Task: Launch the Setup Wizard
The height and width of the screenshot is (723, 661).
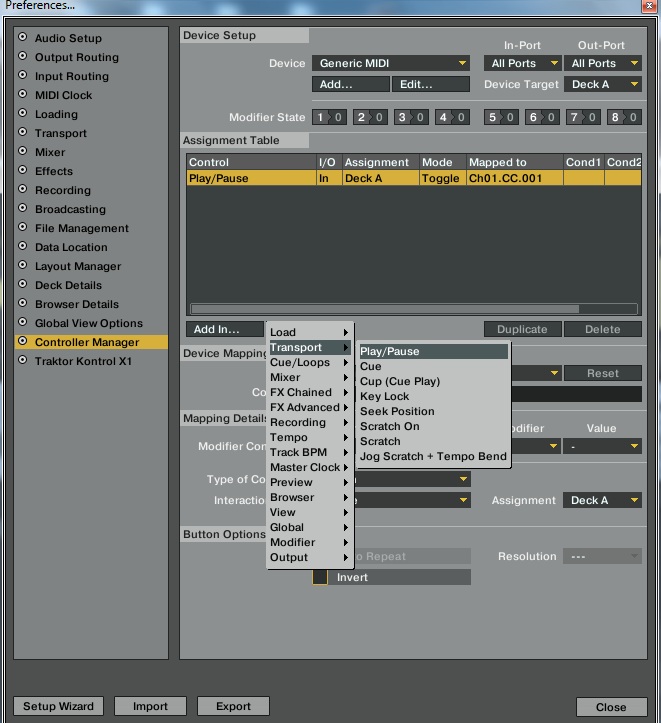Action: [58, 706]
